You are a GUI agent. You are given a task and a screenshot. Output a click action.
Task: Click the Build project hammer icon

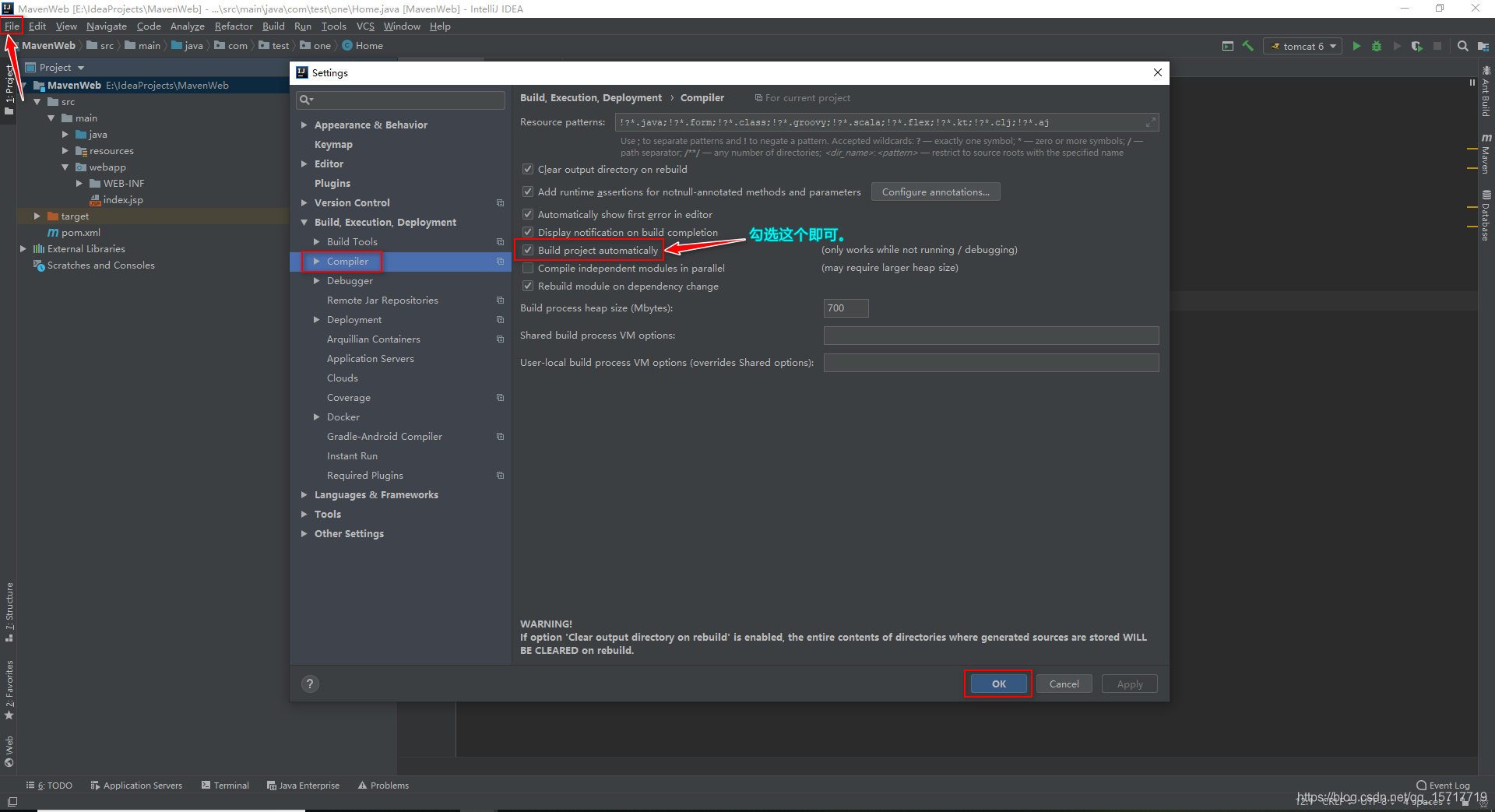point(1247,46)
